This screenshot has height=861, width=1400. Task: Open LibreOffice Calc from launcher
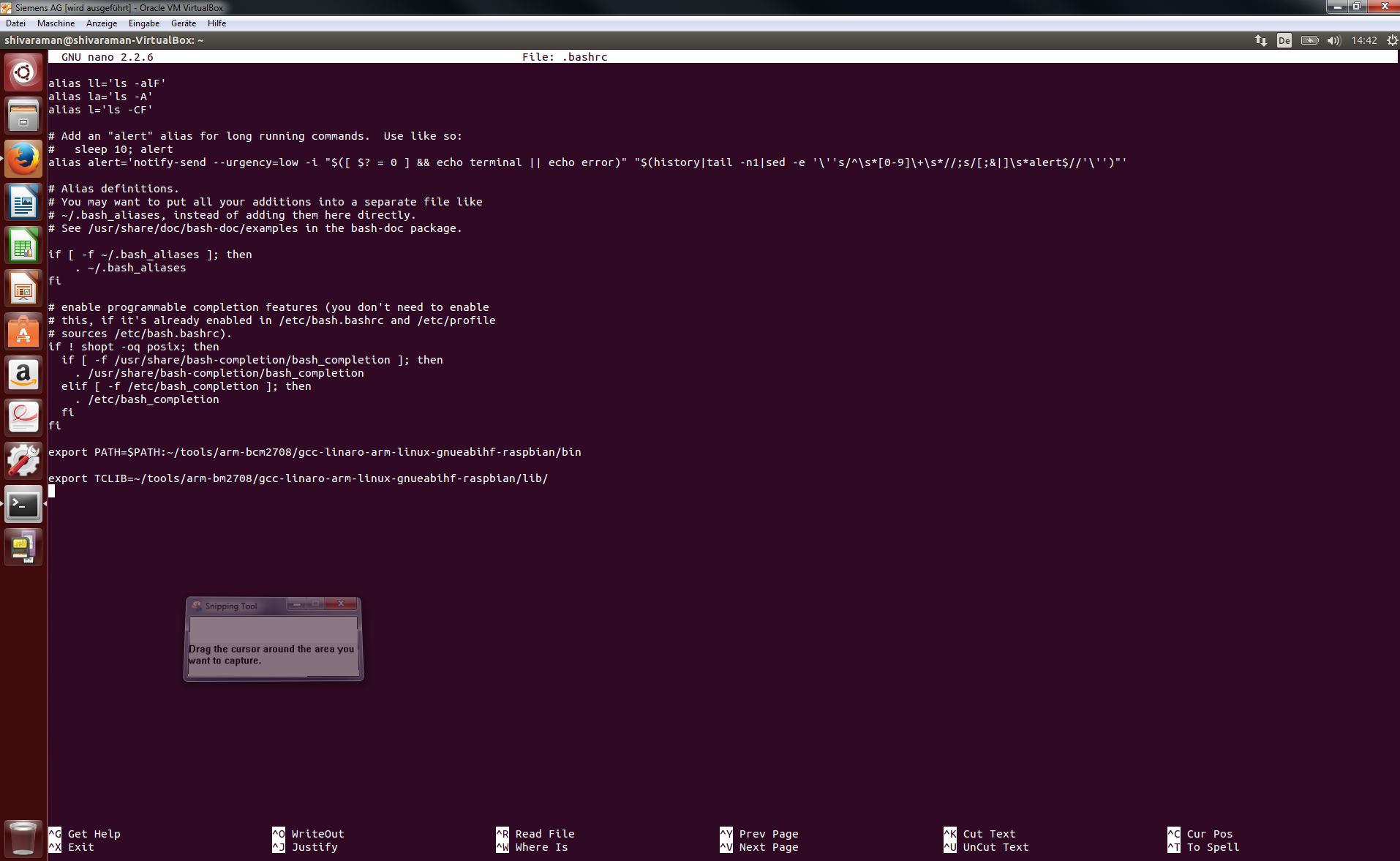(23, 245)
